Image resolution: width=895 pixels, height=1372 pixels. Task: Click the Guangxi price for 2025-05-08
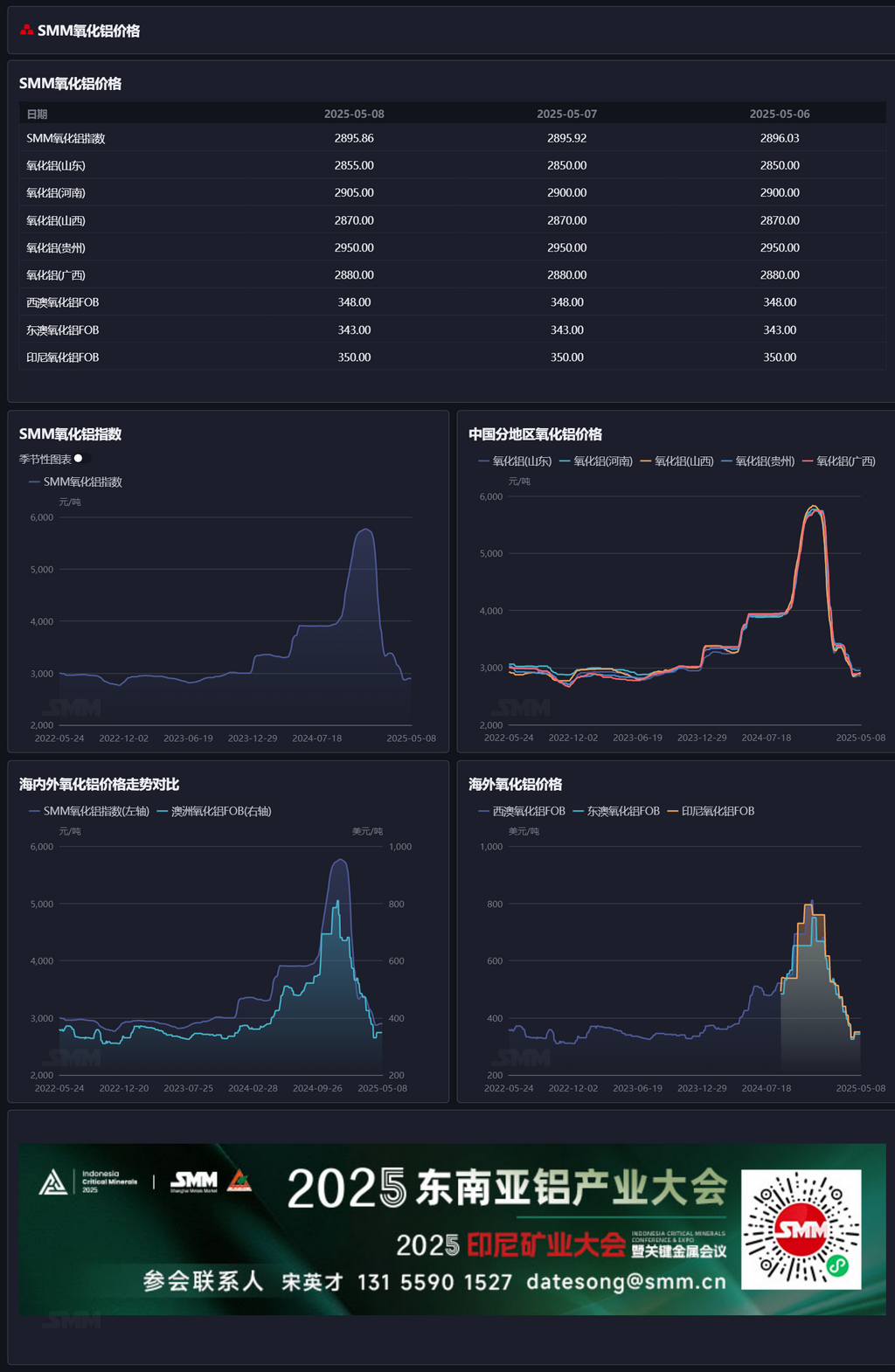(354, 274)
